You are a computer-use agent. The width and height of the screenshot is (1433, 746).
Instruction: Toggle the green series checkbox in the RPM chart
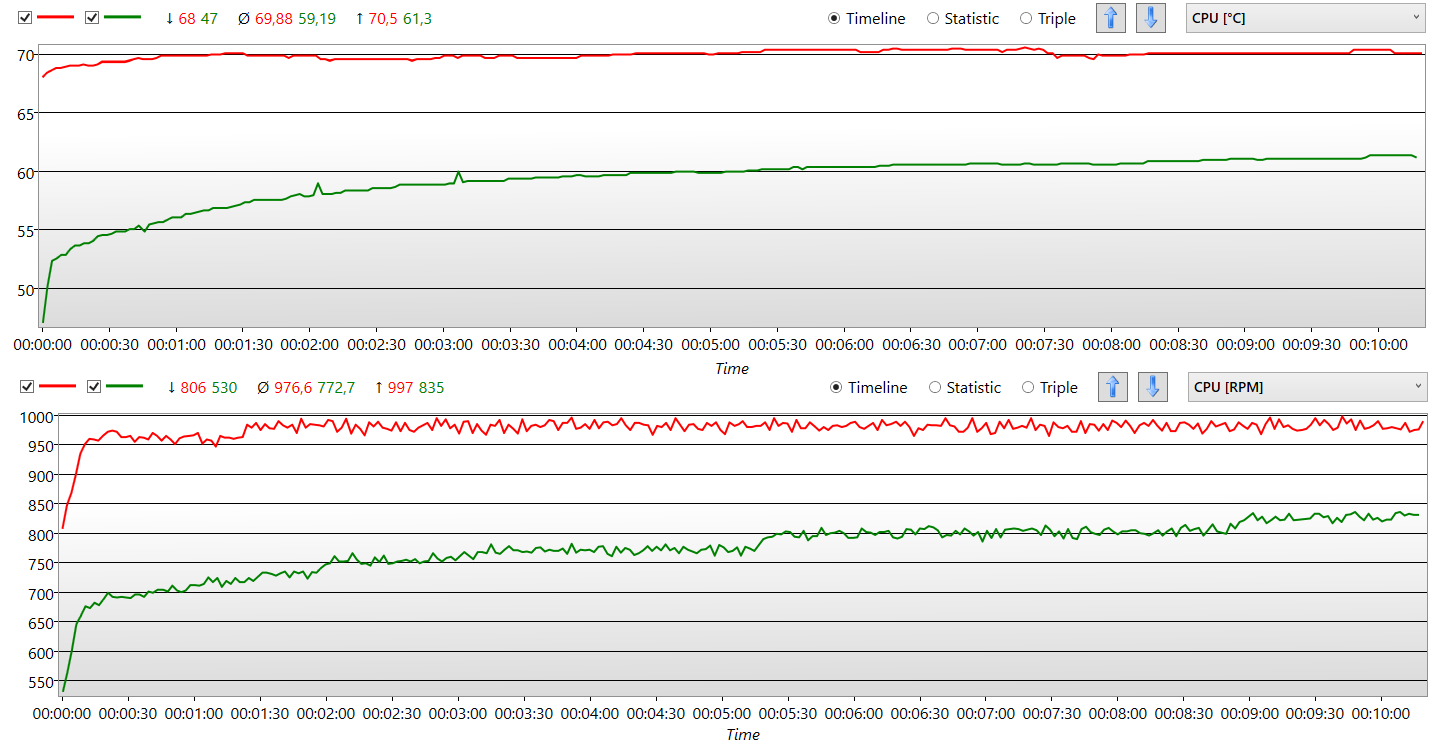(94, 387)
